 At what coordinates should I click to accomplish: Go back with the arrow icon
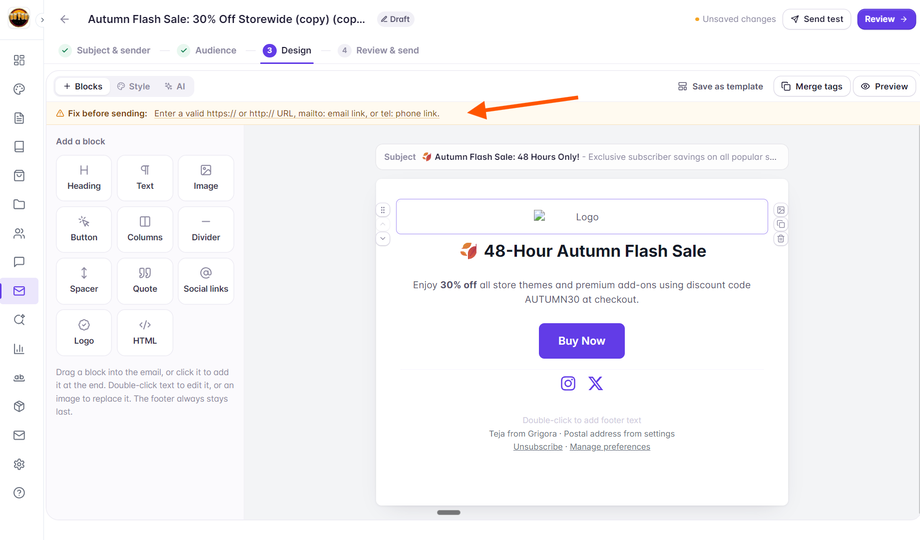click(65, 19)
